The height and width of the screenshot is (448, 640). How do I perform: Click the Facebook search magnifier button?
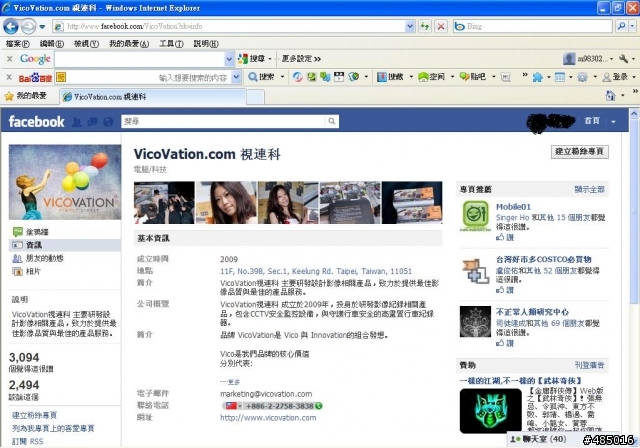[332, 121]
